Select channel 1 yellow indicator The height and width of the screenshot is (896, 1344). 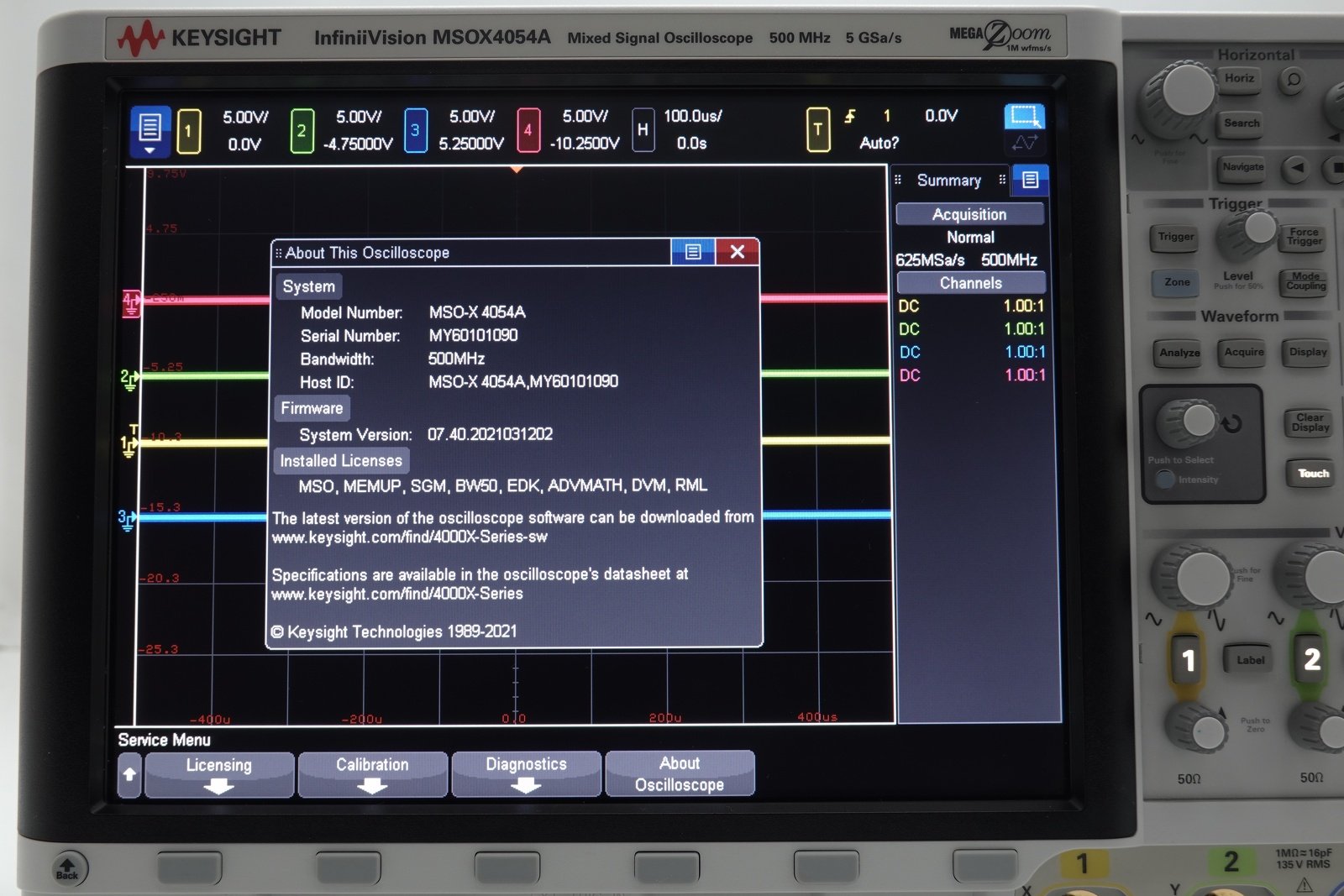click(x=188, y=131)
